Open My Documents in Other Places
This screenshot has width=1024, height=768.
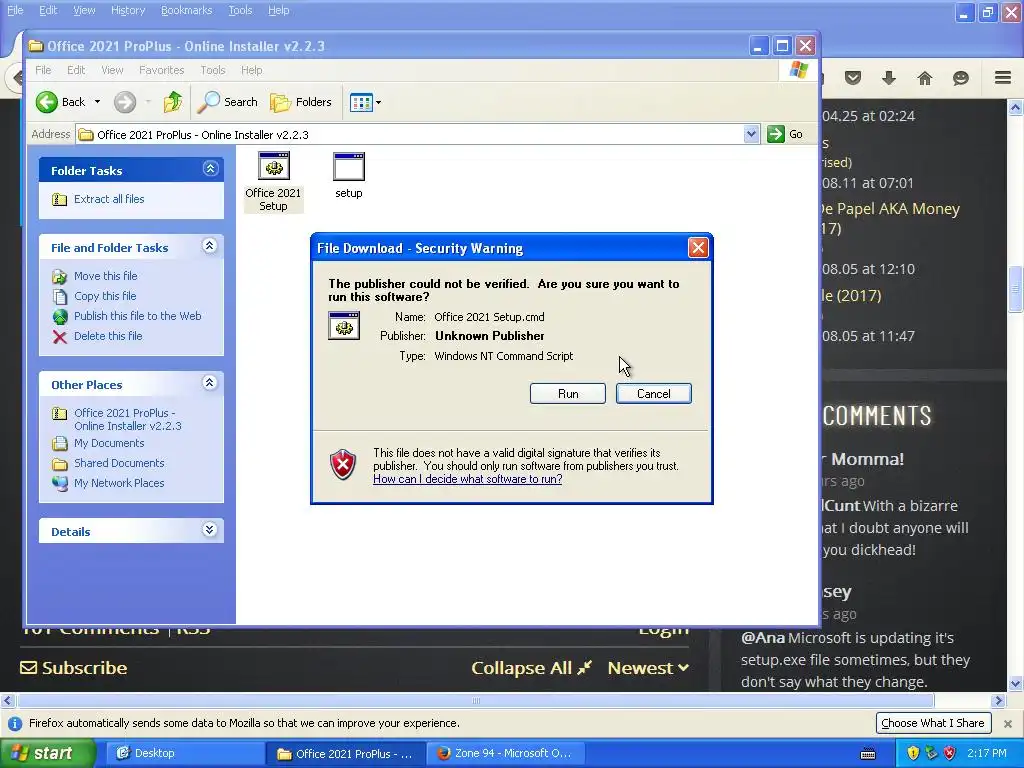(108, 443)
